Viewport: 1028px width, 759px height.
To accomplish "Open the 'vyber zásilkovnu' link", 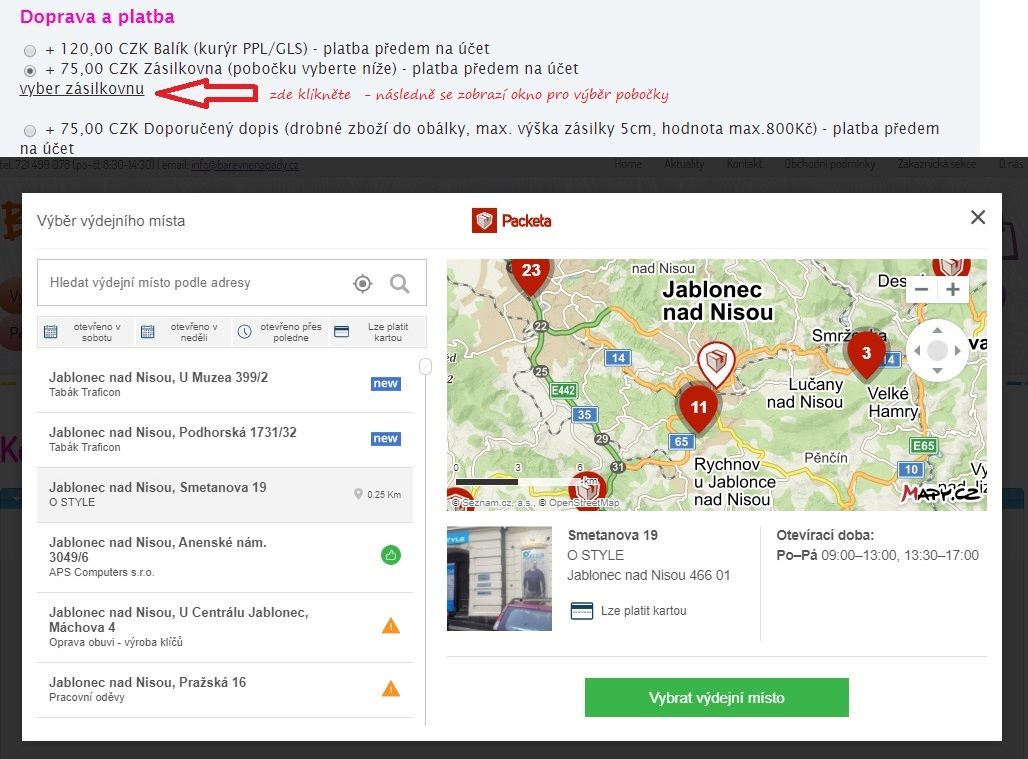I will pyautogui.click(x=82, y=89).
